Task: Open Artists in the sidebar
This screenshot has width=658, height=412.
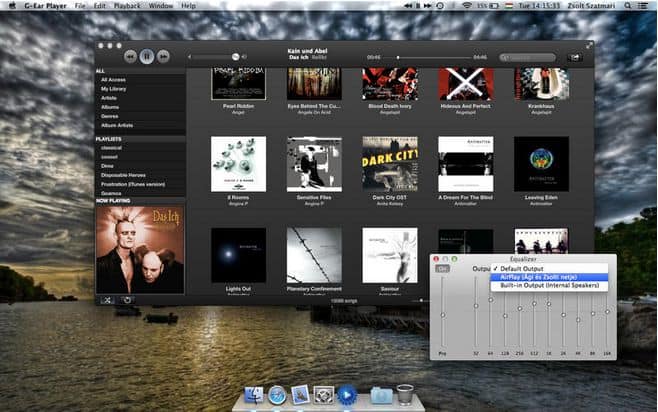Action: pos(109,98)
